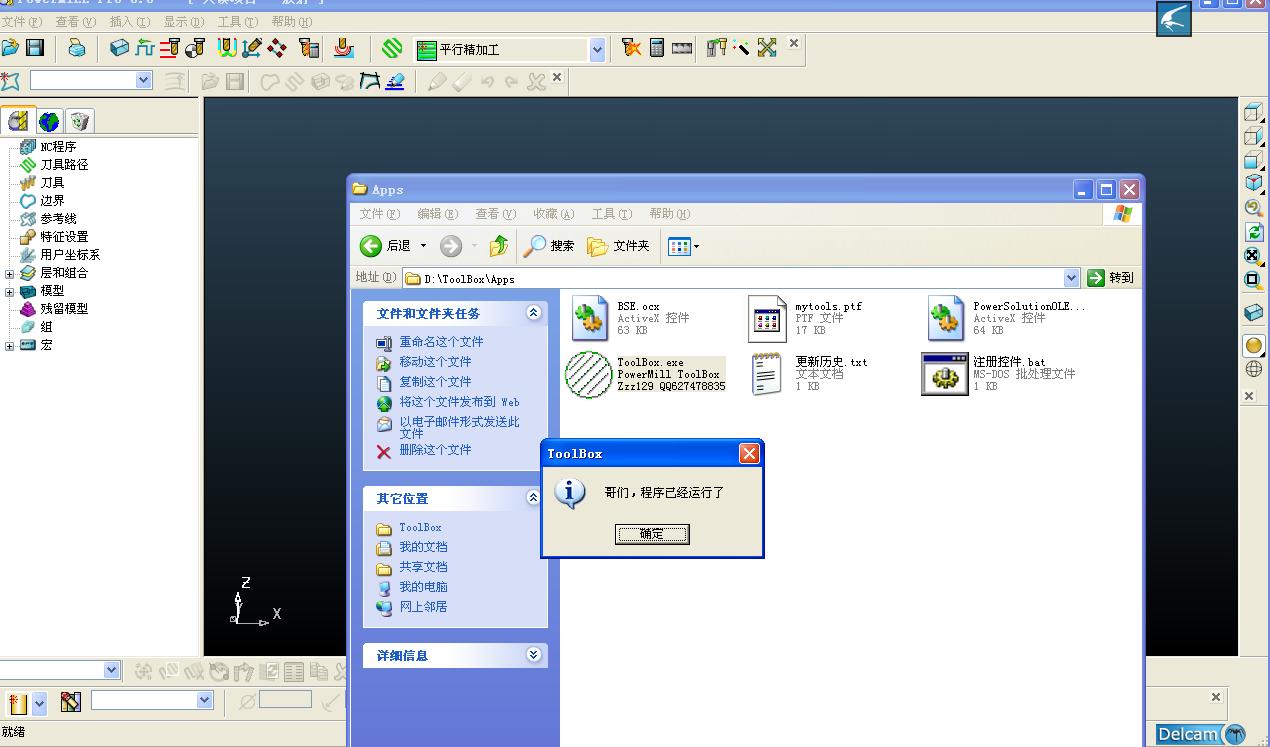Select 刀具路径 in the explorer tree
The image size is (1270, 747).
pos(64,165)
